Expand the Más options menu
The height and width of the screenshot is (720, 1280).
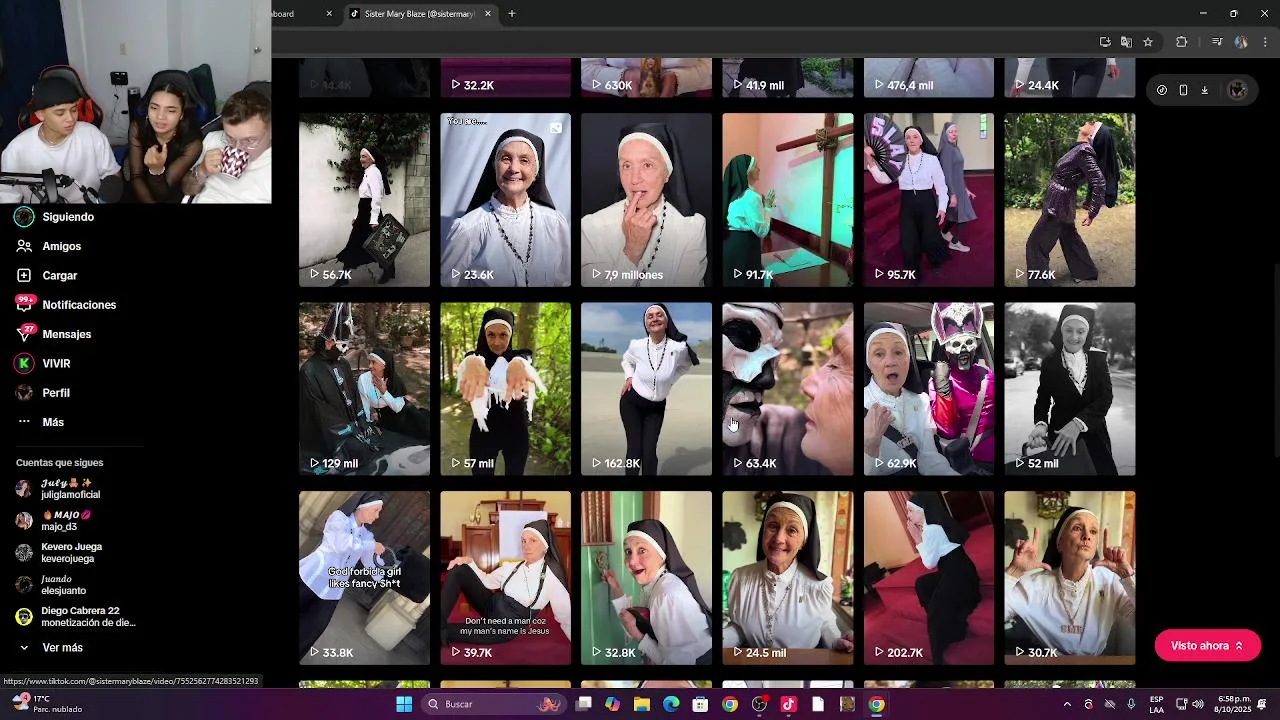[40, 422]
